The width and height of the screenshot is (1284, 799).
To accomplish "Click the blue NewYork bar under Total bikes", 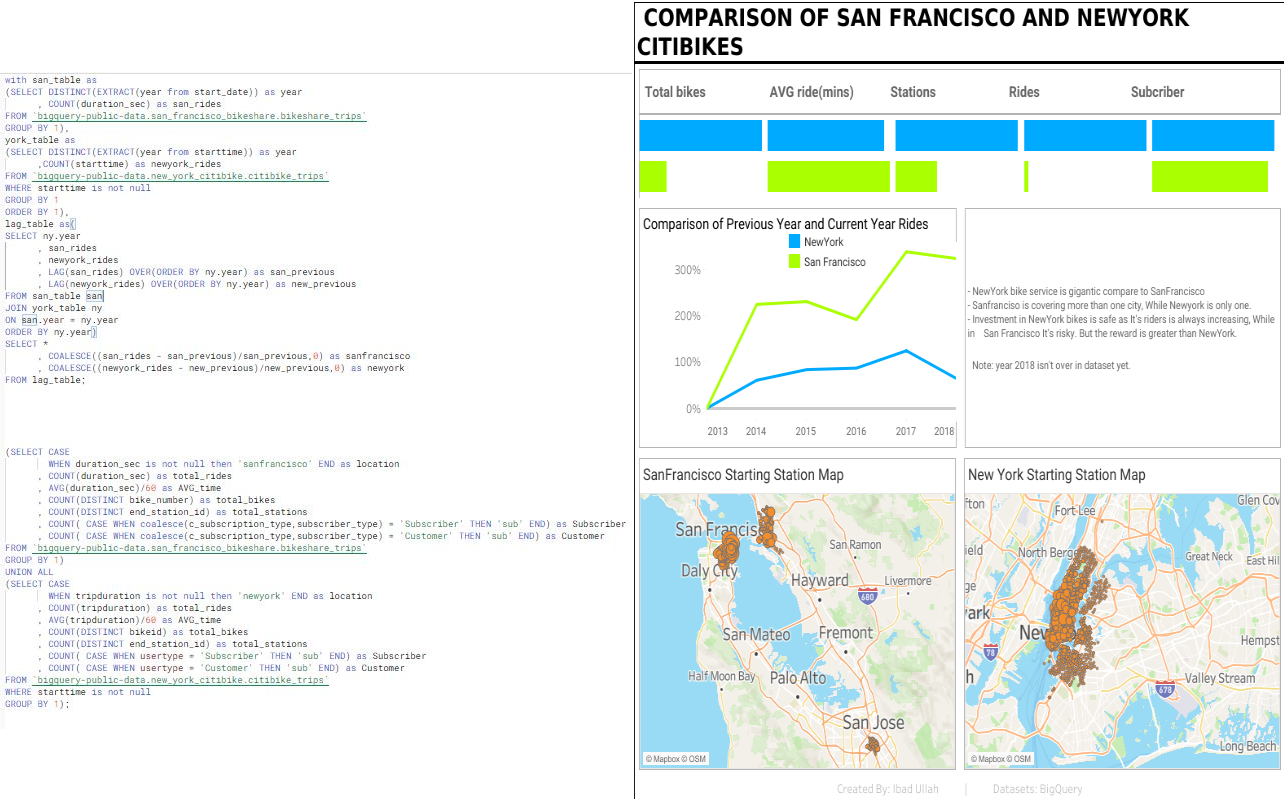I will (701, 135).
